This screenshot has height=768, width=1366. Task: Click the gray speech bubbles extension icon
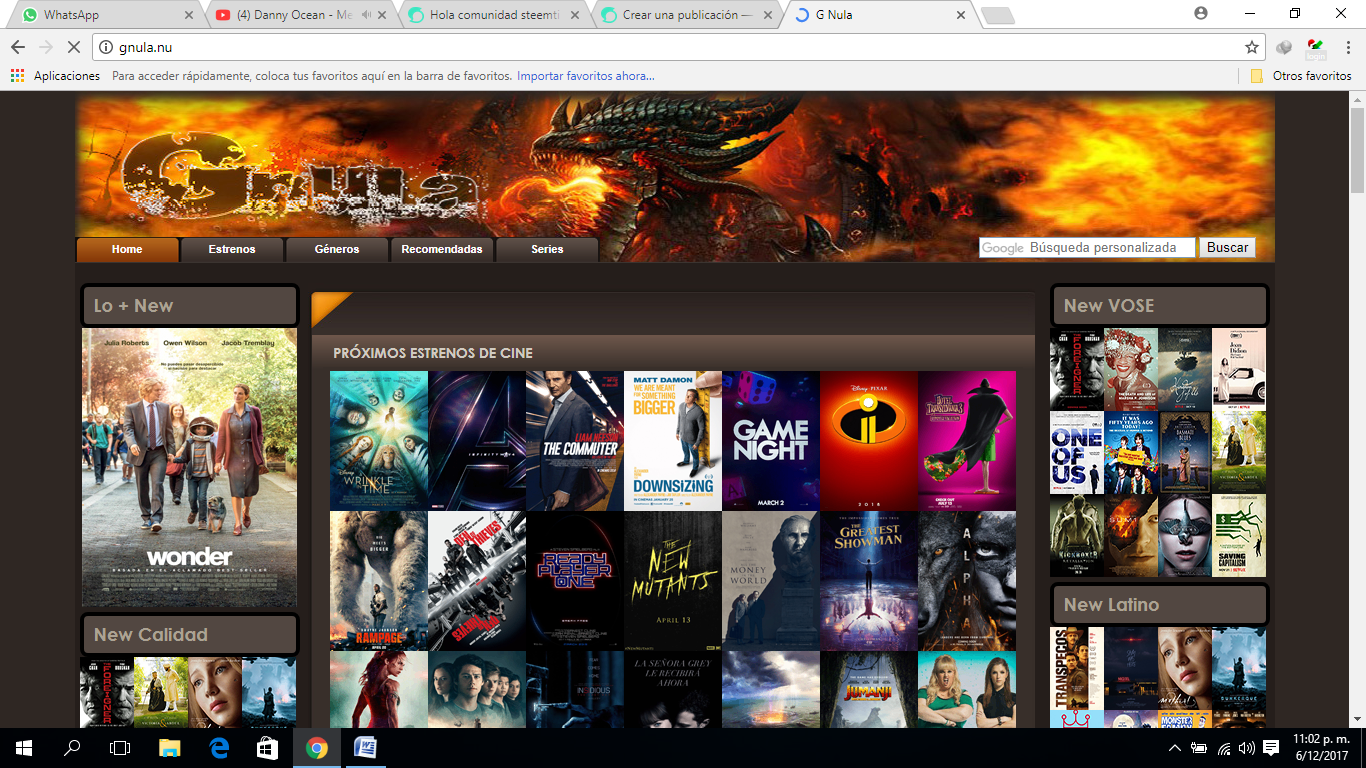(1285, 47)
